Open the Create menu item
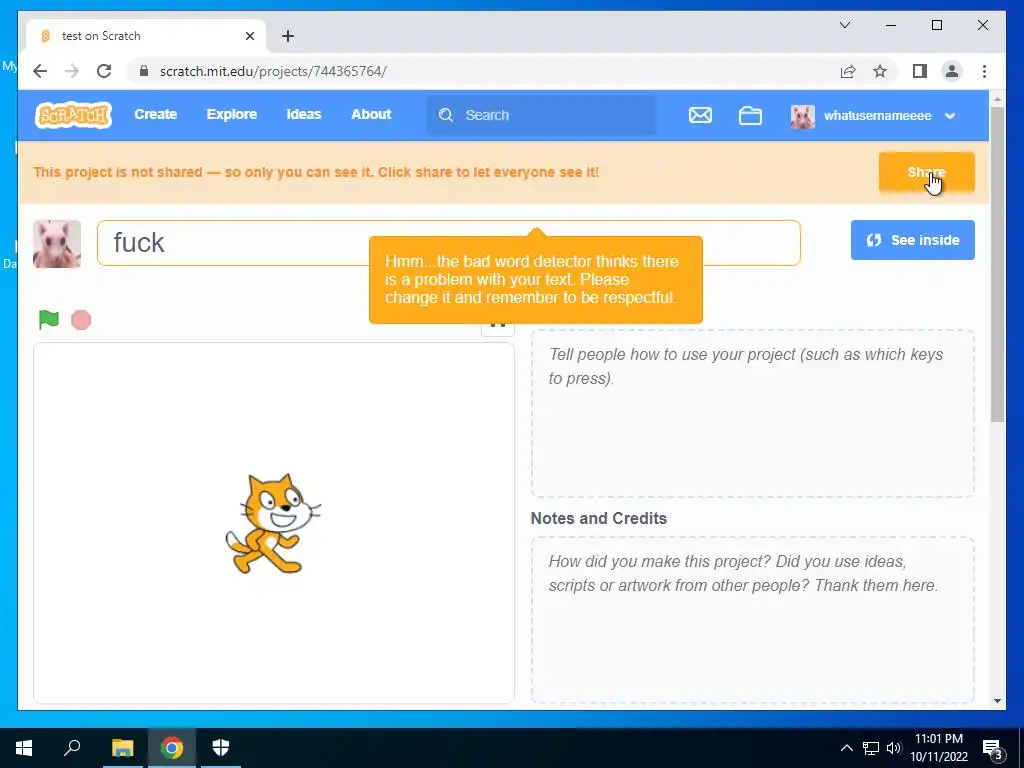This screenshot has width=1024, height=768. (x=155, y=114)
